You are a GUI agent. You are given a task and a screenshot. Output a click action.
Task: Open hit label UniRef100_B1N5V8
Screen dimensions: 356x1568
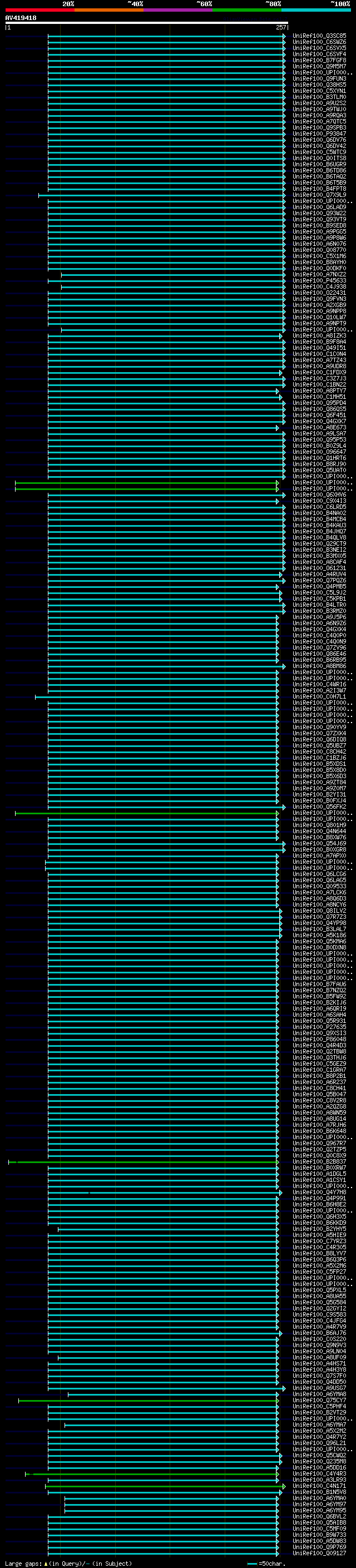point(319,1492)
